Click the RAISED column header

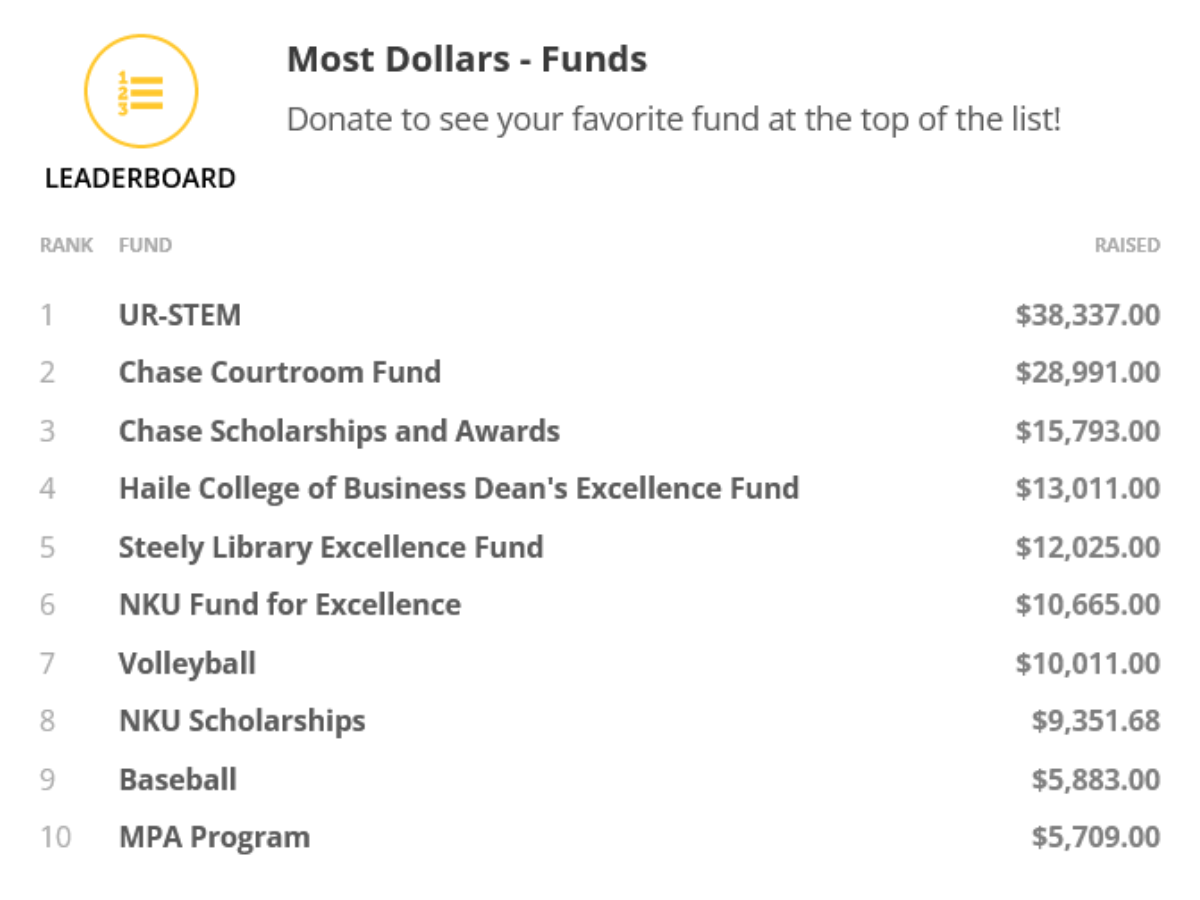coord(1127,245)
